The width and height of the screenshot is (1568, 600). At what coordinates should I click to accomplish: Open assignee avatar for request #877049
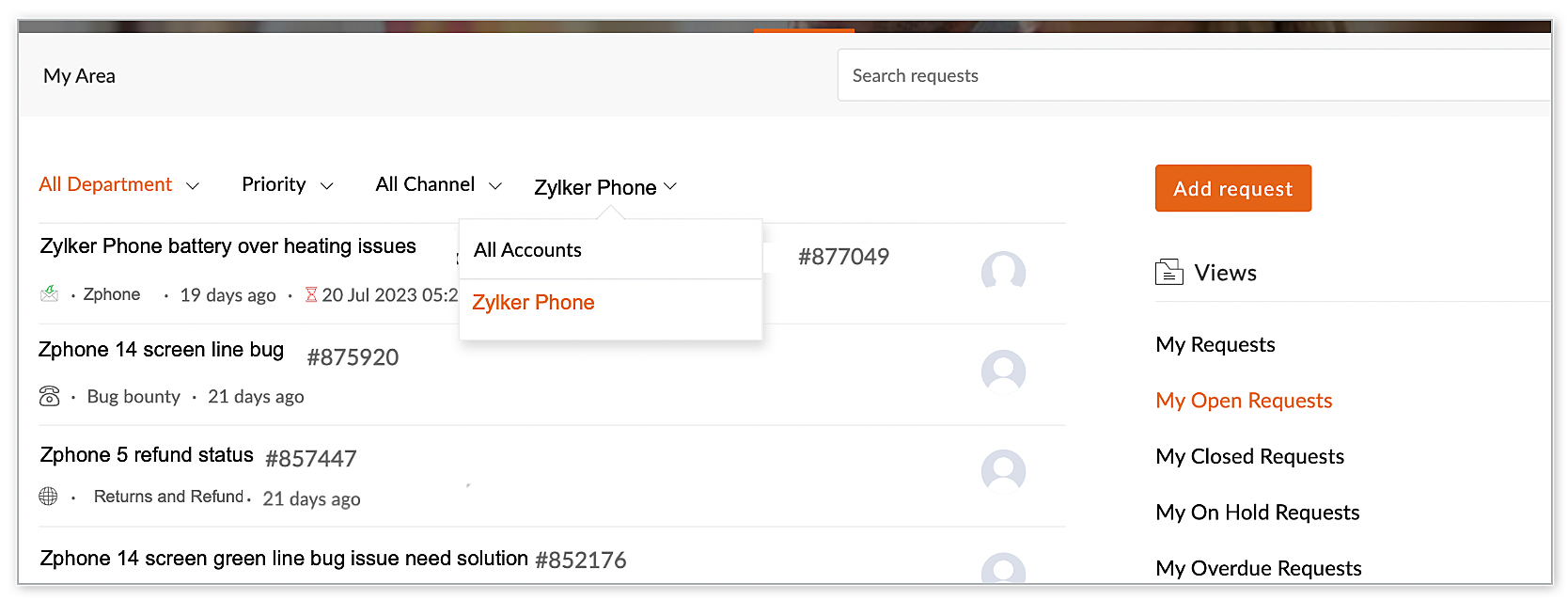1003,272
